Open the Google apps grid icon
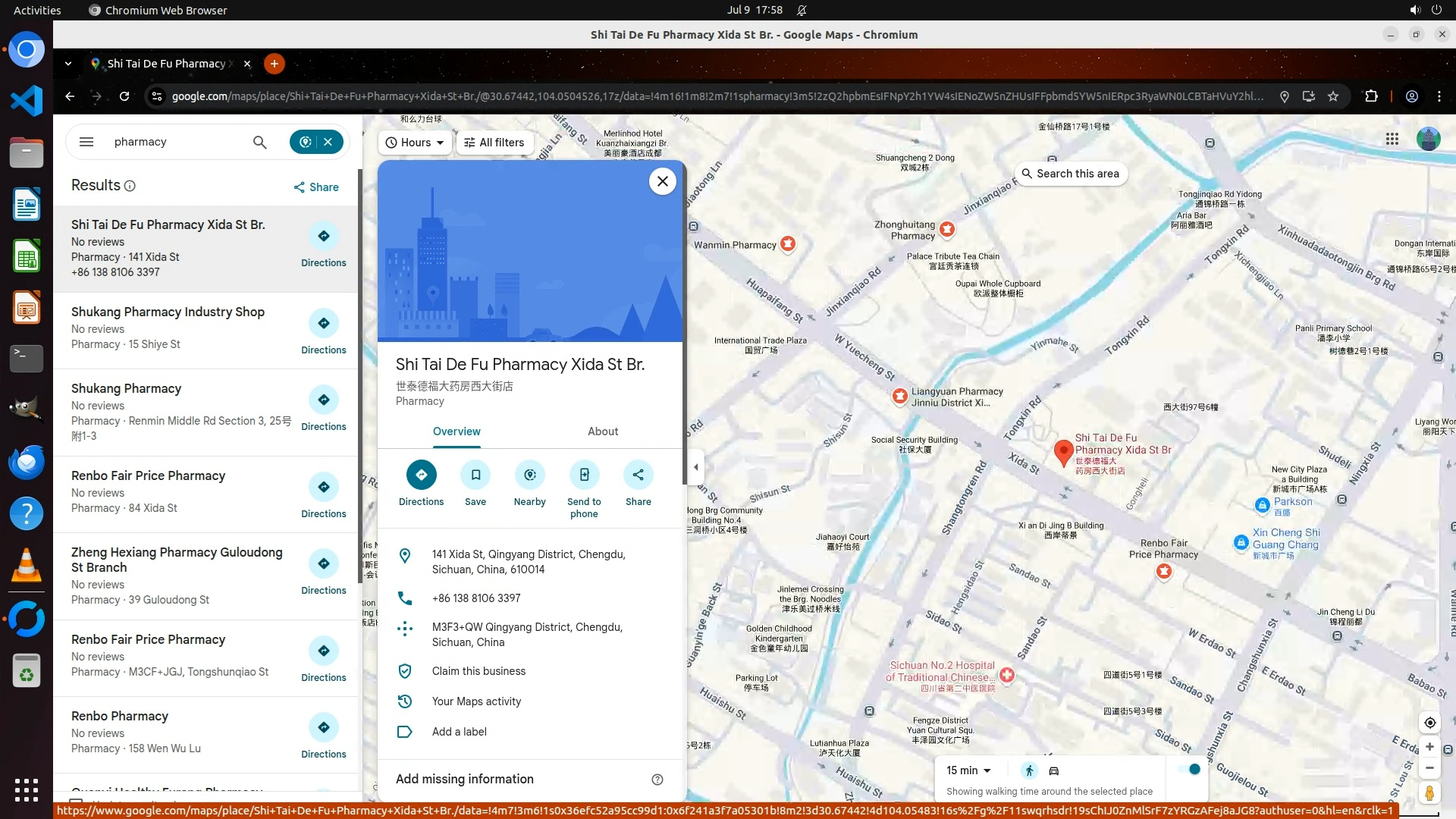The height and width of the screenshot is (819, 1456). tap(1392, 139)
